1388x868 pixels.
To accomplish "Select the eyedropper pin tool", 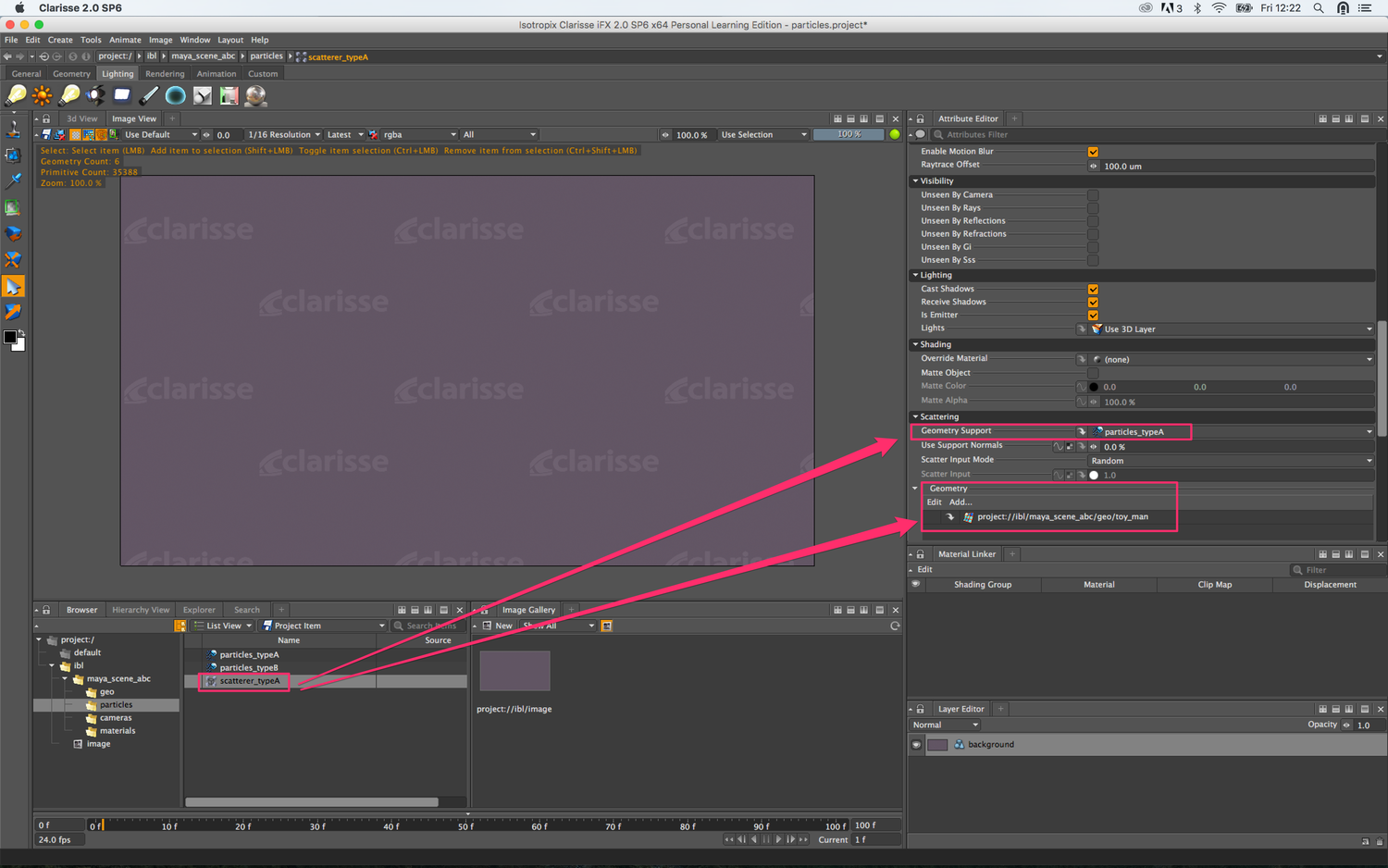I will tap(13, 181).
